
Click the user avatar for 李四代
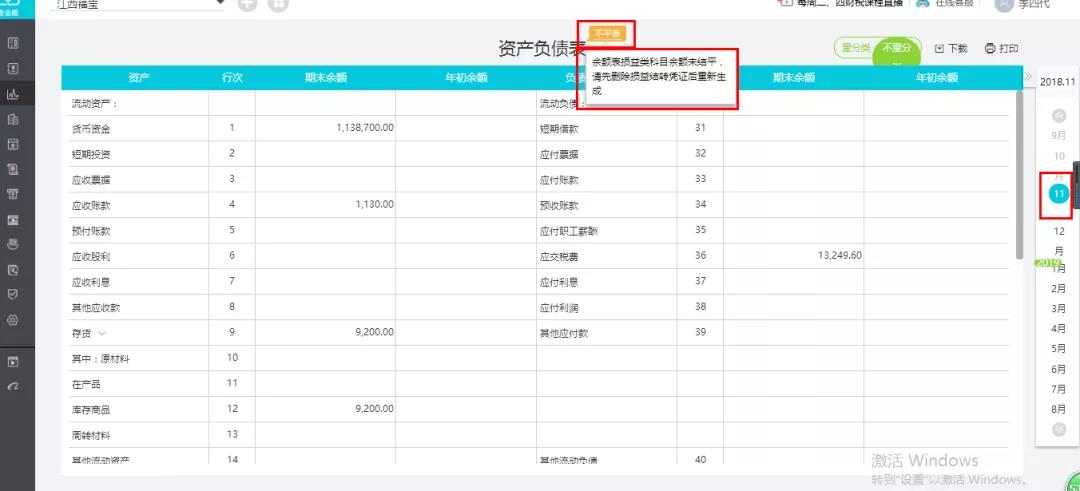point(1005,3)
